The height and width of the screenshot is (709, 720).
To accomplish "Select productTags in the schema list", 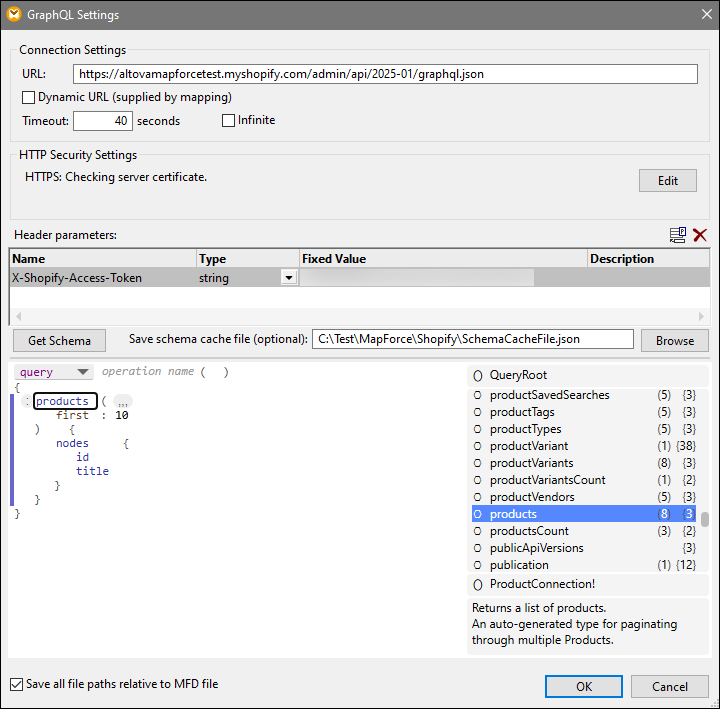I will (522, 412).
